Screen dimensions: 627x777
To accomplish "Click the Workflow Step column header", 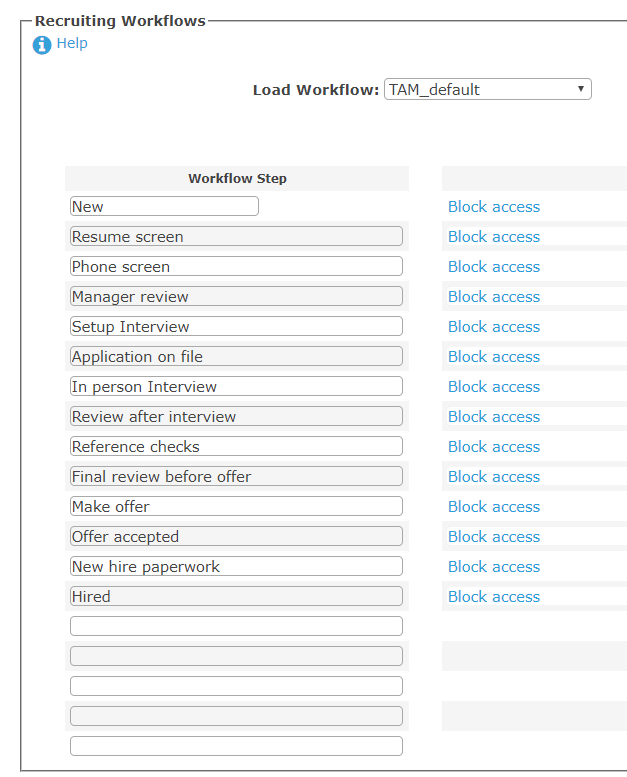I will pos(237,178).
